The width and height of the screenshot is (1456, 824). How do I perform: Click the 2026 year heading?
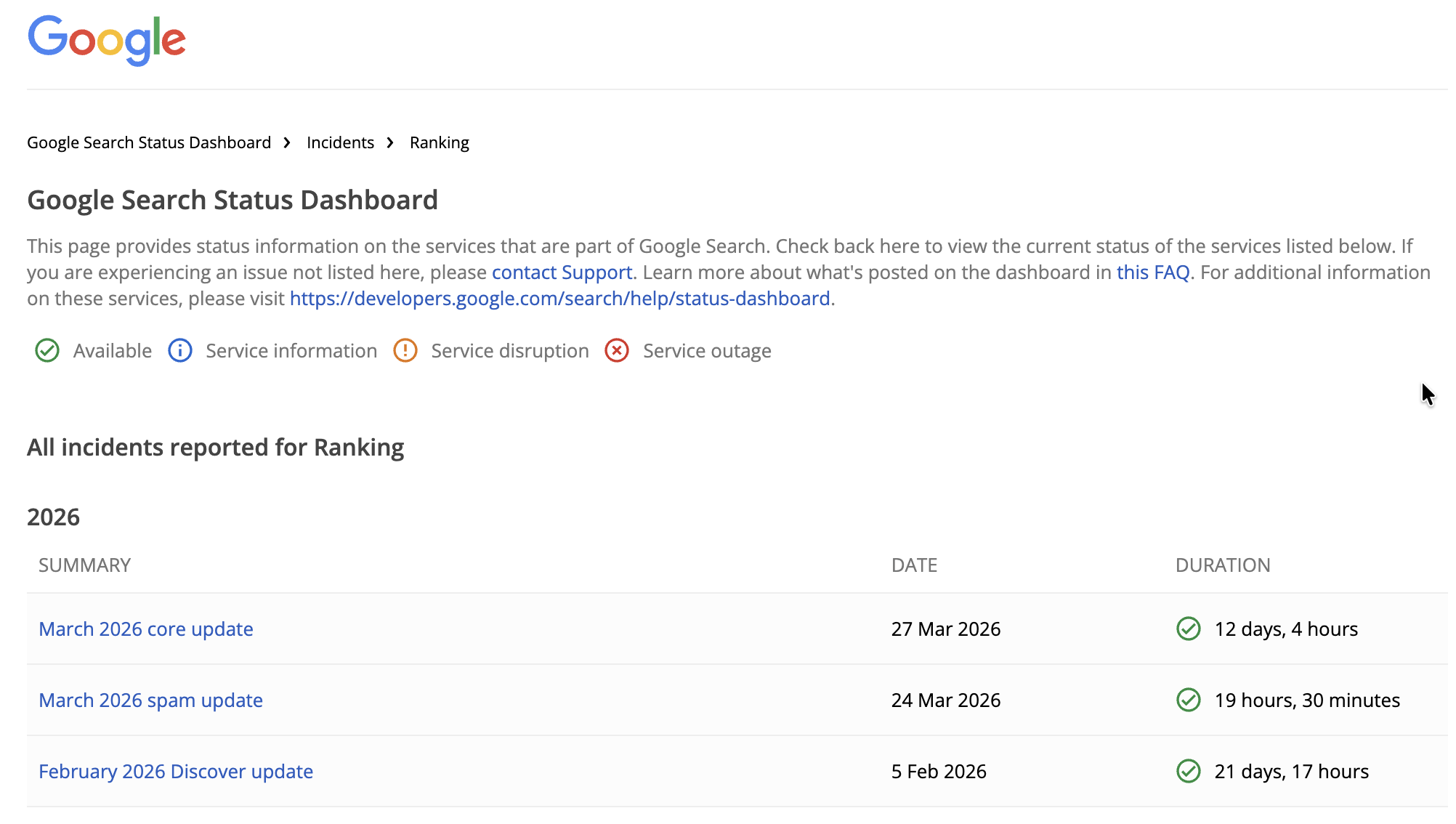click(53, 517)
